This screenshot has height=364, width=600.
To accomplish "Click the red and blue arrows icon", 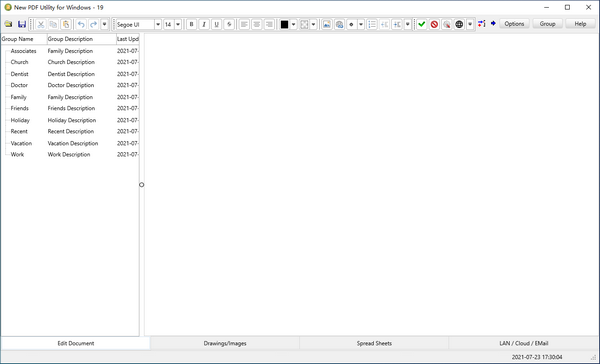I will (482, 24).
